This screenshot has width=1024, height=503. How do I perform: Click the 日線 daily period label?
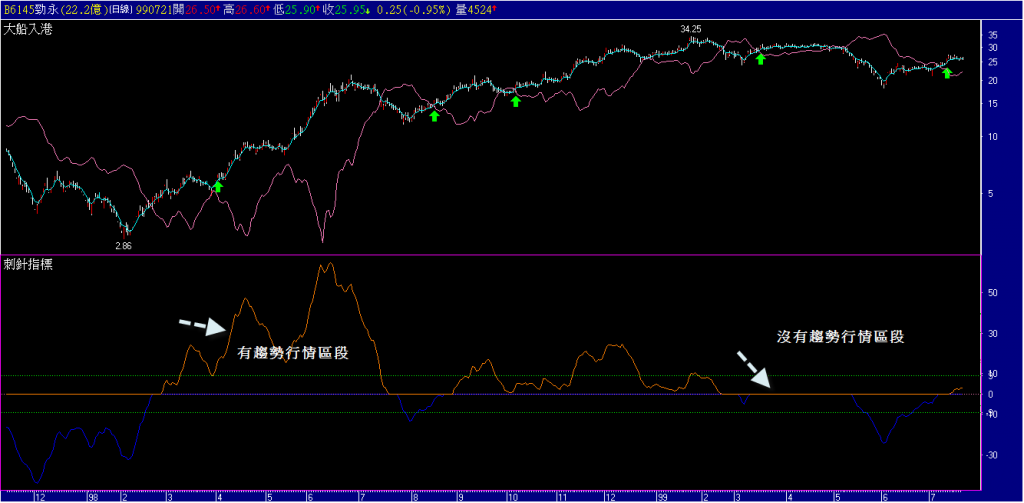click(x=119, y=8)
